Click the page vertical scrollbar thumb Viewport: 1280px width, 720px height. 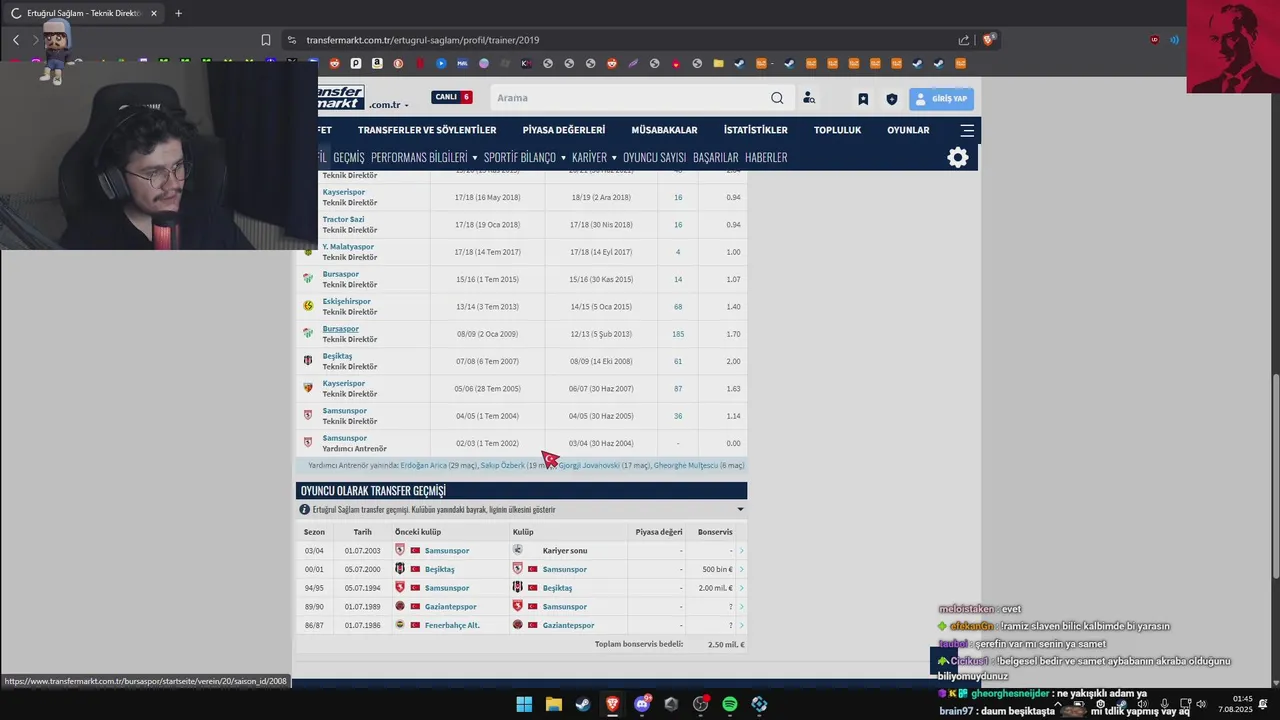pyautogui.click(x=1275, y=475)
